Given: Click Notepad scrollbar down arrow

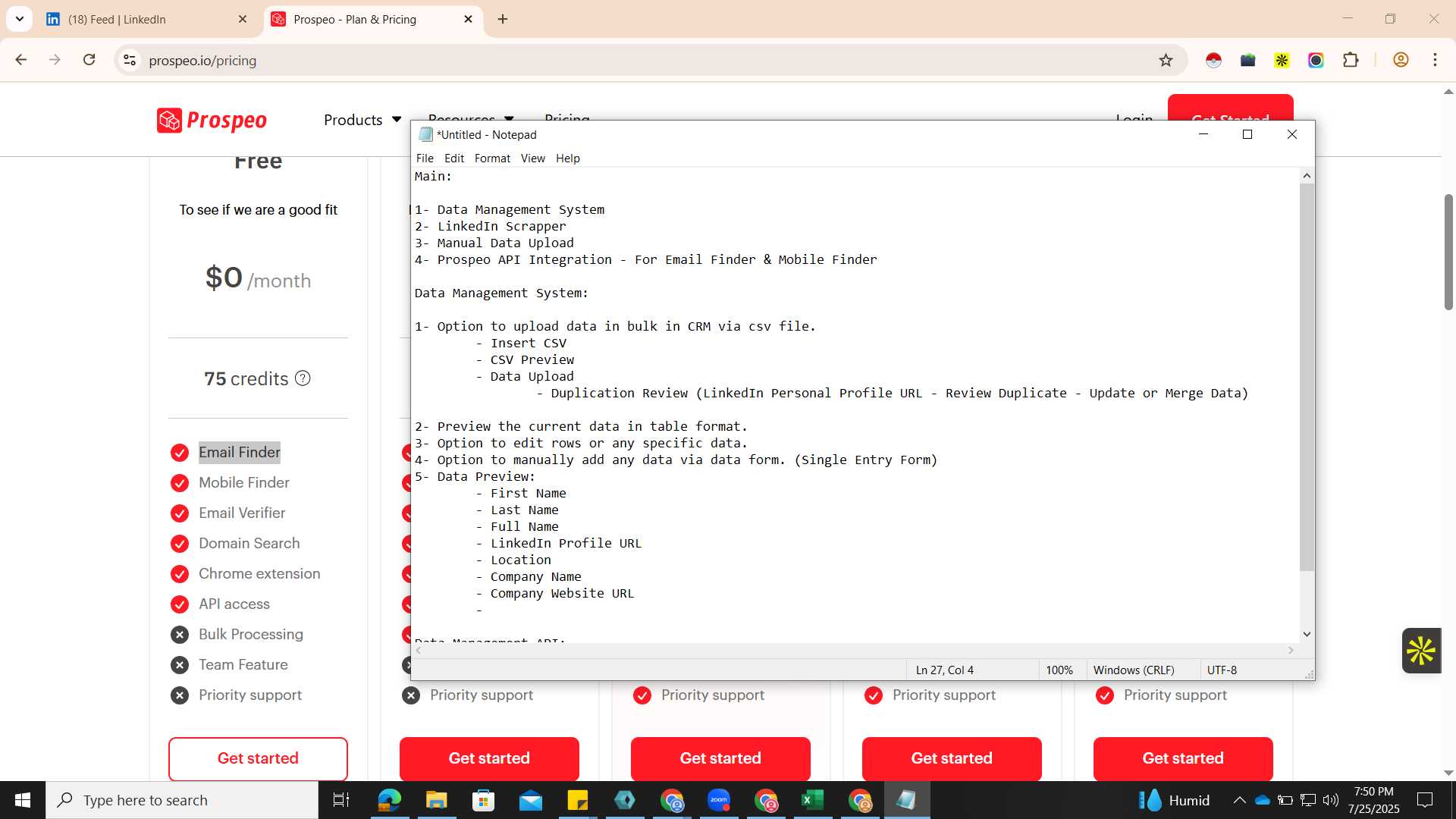Looking at the screenshot, I should click(1307, 634).
